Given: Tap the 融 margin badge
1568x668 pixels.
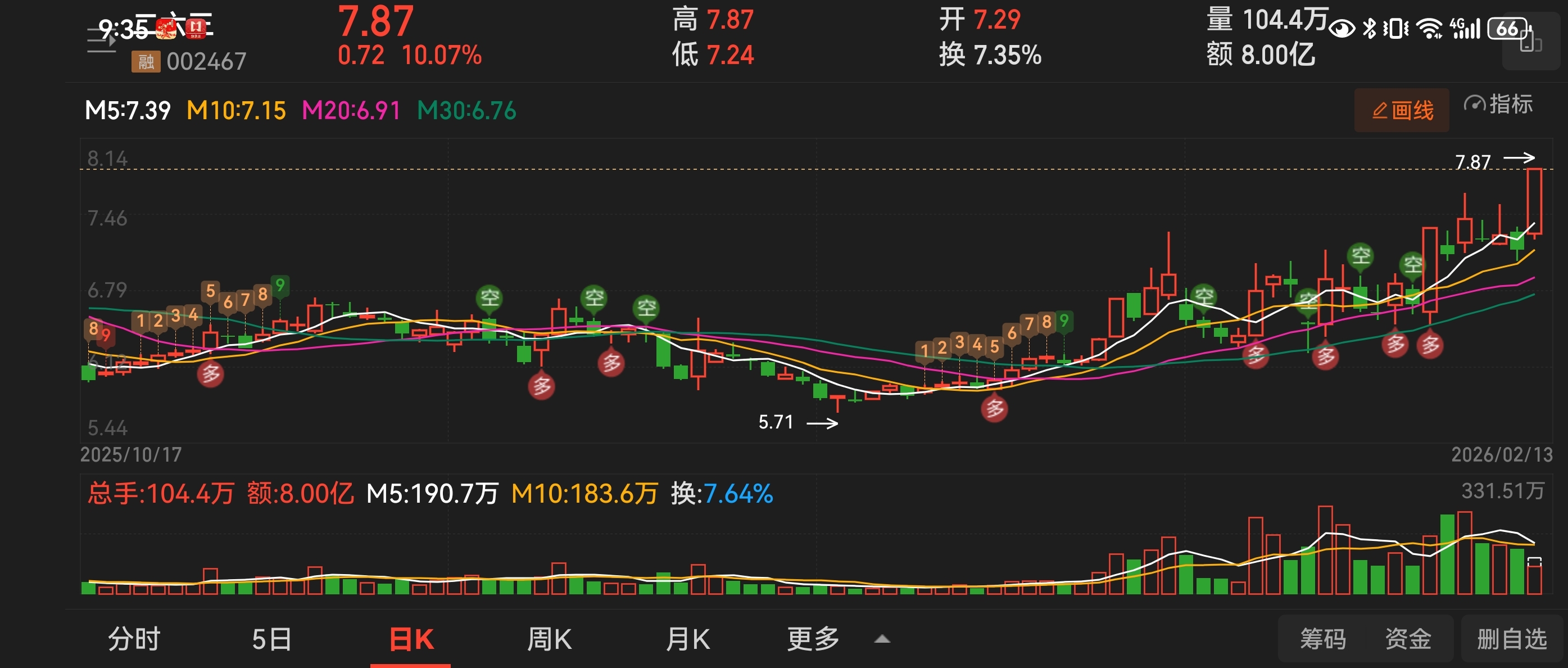Looking at the screenshot, I should pos(146,61).
